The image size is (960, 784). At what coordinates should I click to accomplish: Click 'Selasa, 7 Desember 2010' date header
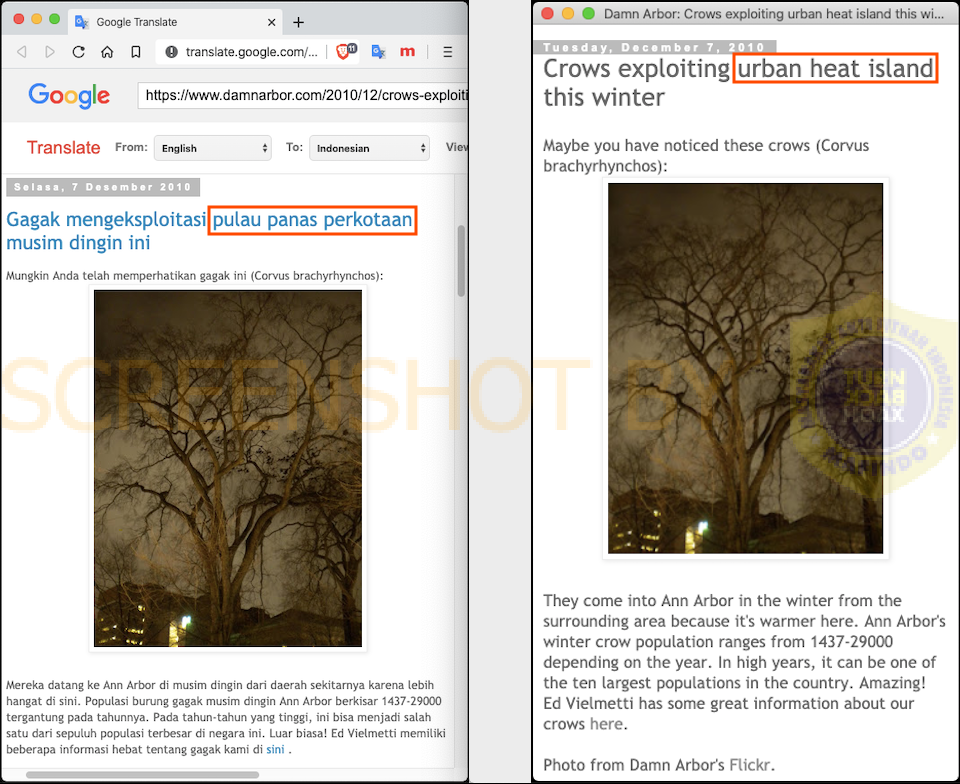103,187
